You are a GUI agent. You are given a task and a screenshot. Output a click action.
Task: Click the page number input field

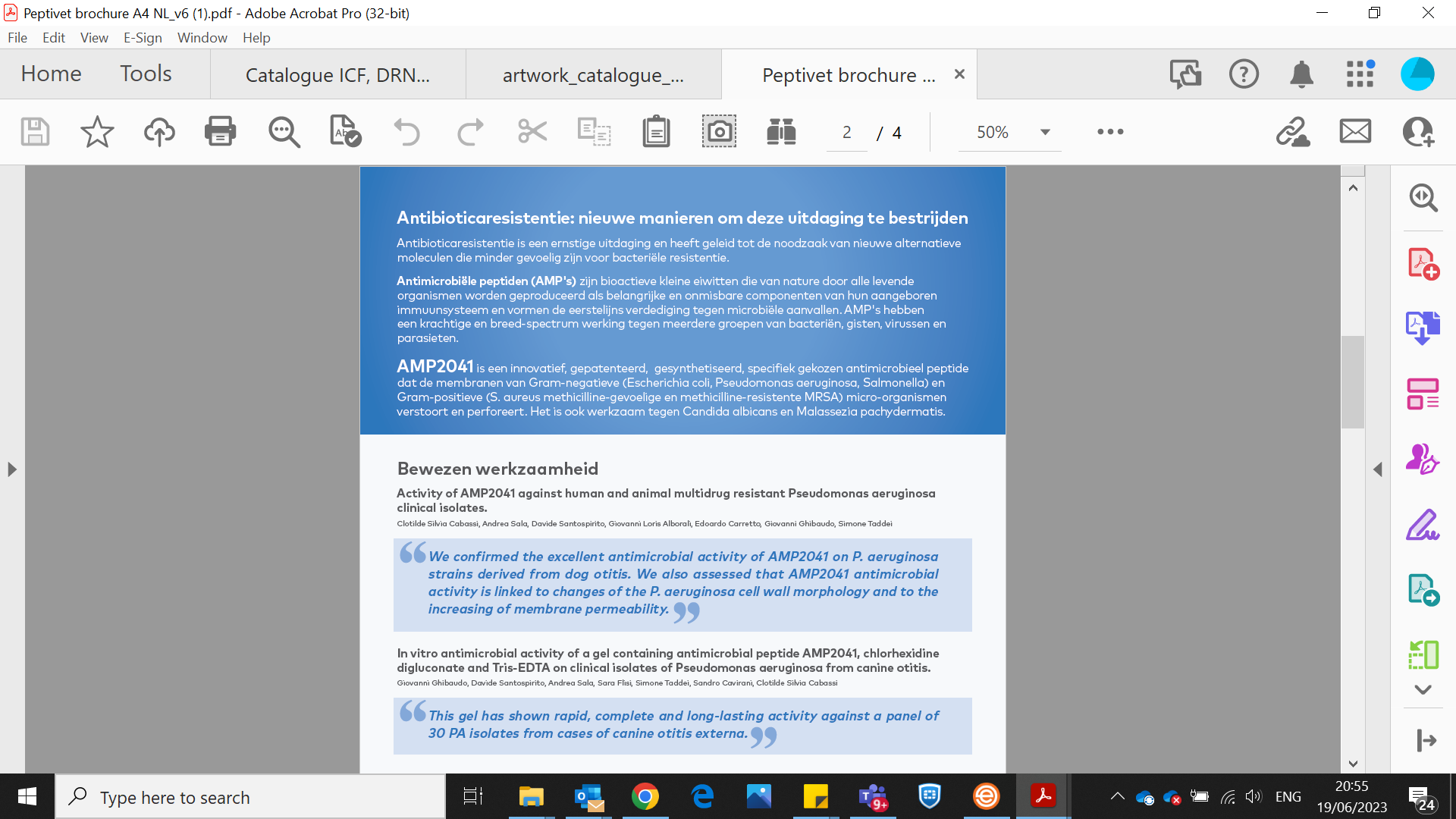(846, 133)
